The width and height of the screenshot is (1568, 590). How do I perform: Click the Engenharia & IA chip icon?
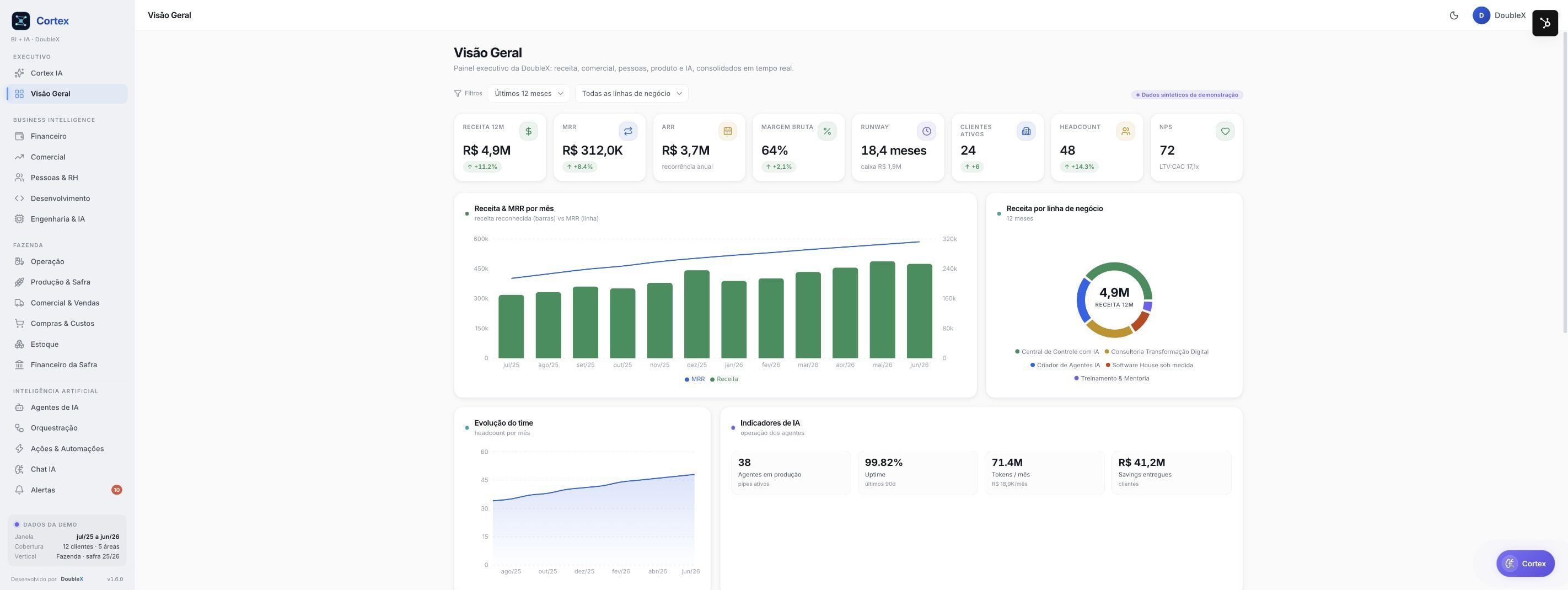point(19,219)
